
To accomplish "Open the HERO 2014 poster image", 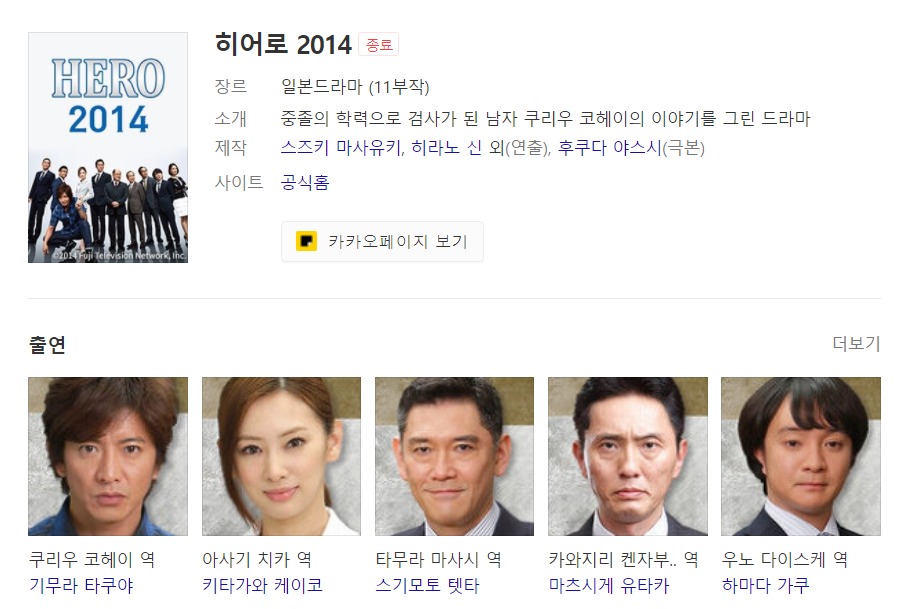I will pos(108,147).
